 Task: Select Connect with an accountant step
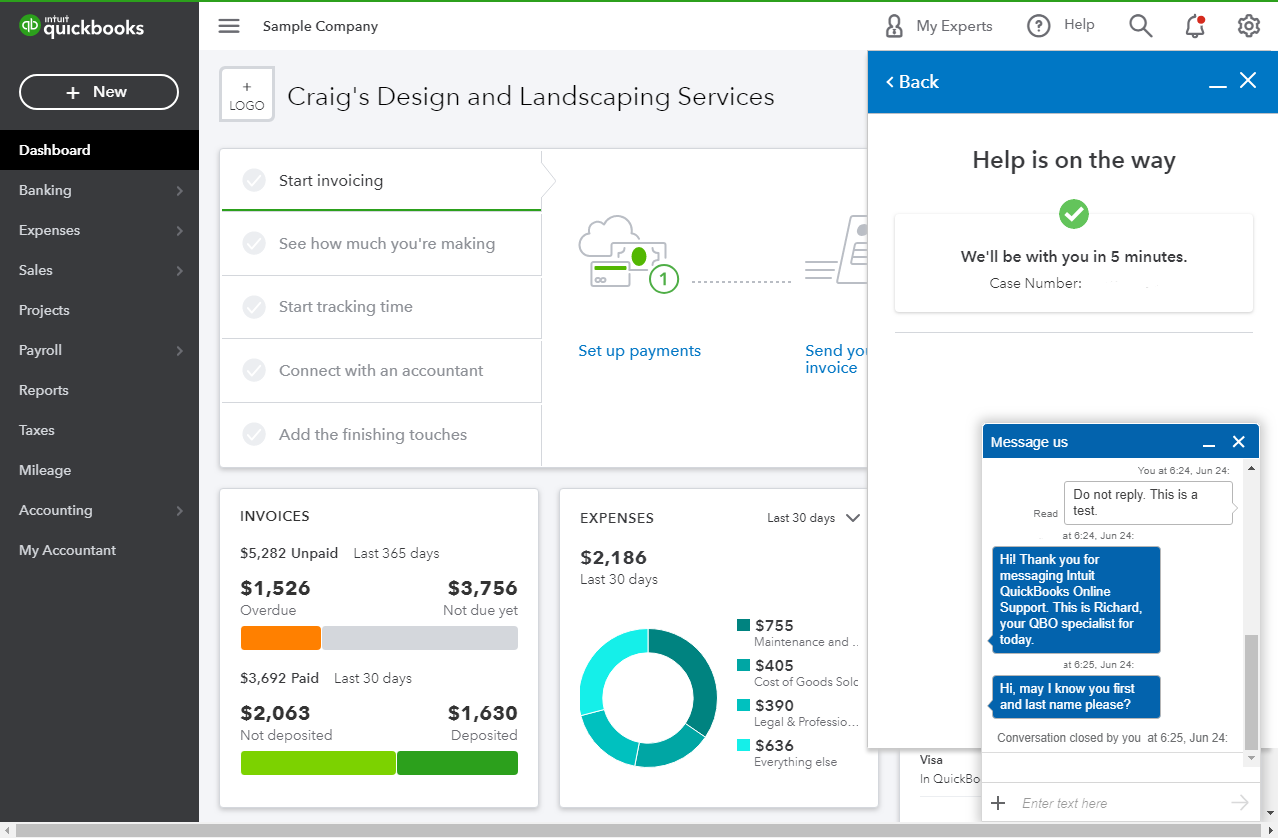tap(381, 371)
